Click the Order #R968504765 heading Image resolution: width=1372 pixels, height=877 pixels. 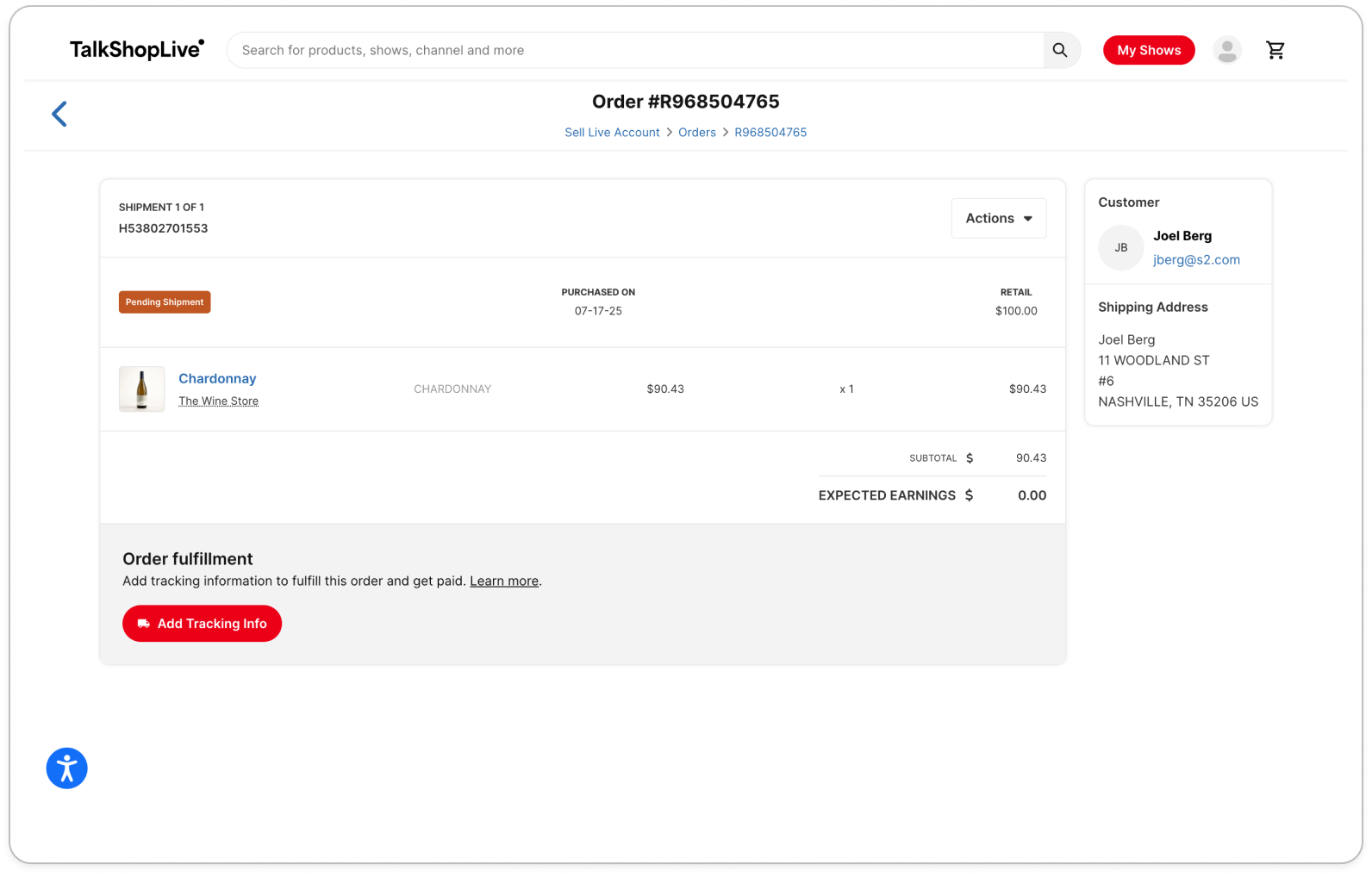pyautogui.click(x=686, y=102)
